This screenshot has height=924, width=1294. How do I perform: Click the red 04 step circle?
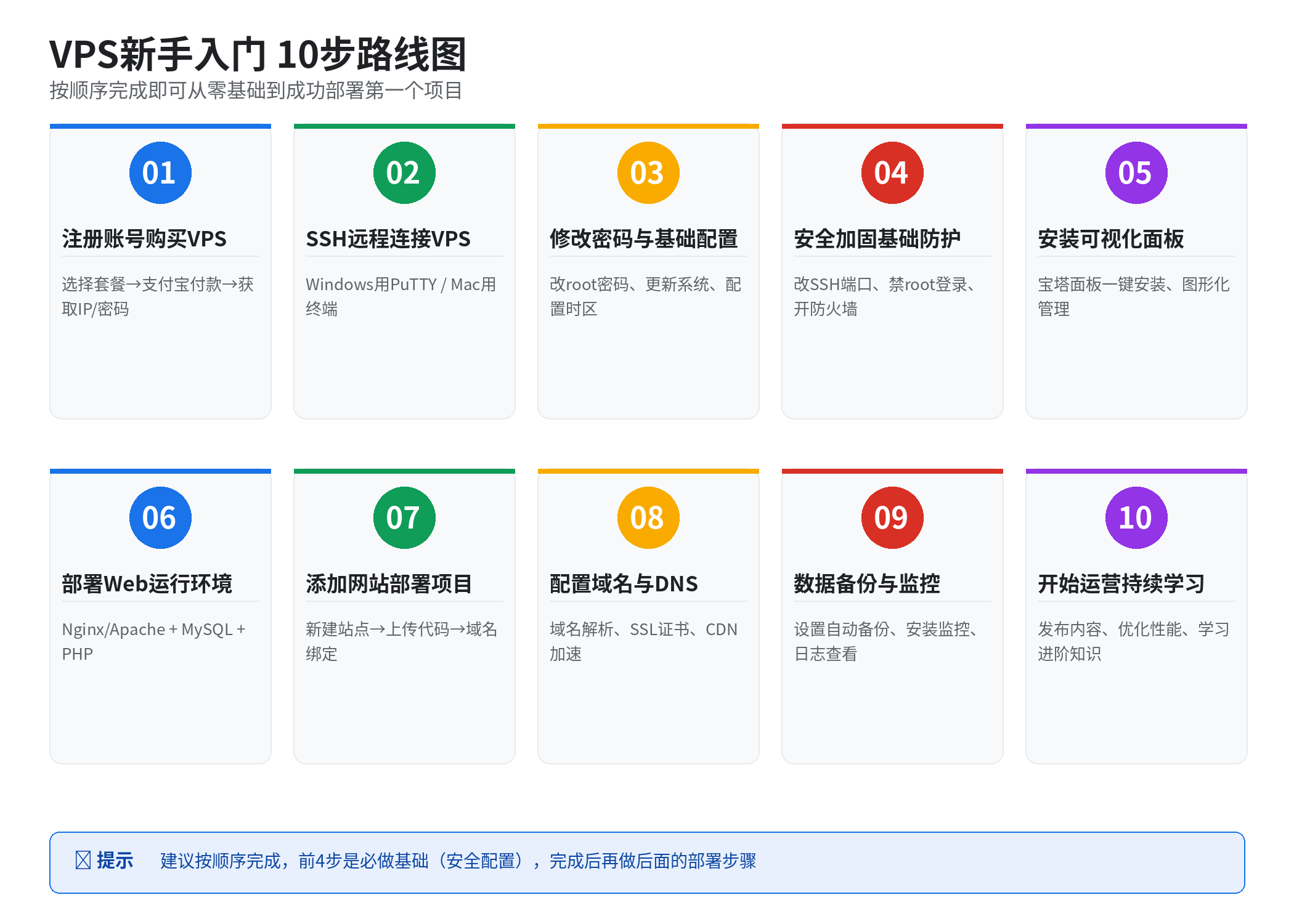coord(892,172)
